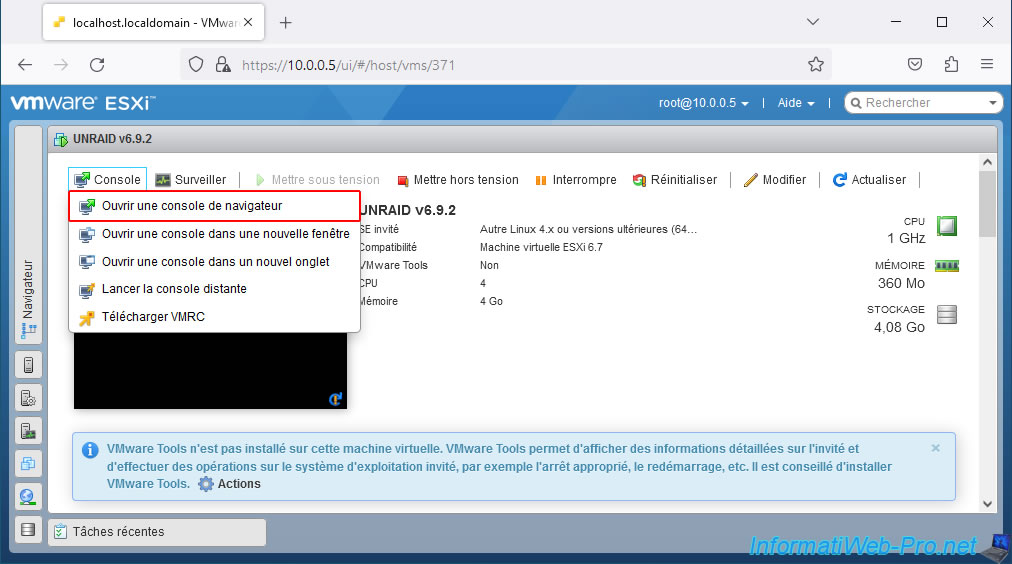
Task: Click the Réinitialiser reset icon
Action: [639, 180]
